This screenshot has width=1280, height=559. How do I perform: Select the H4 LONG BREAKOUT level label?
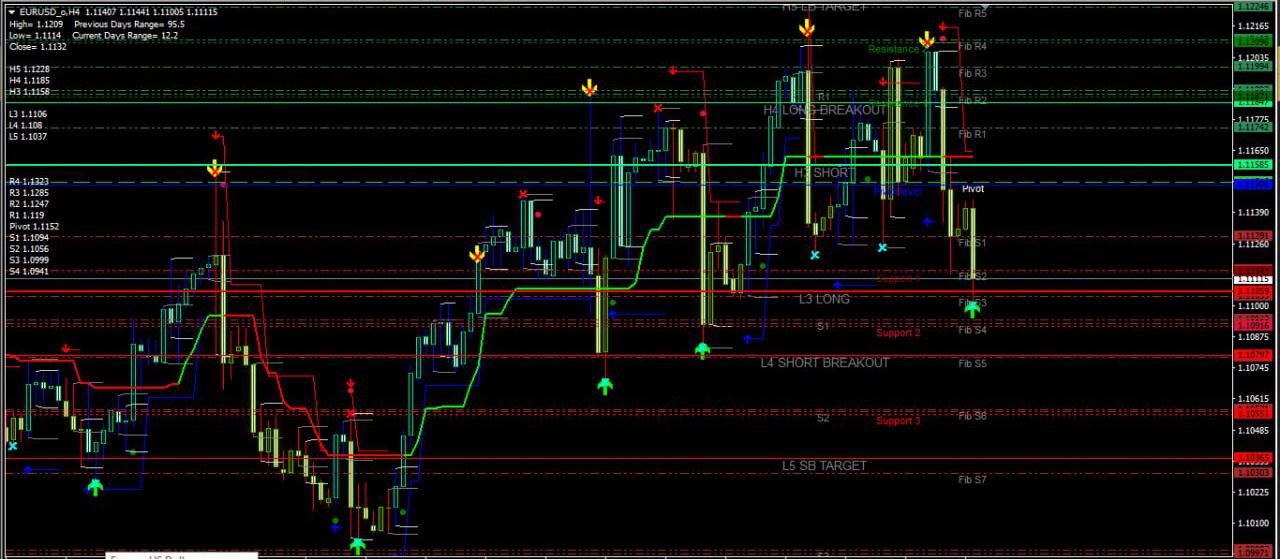(825, 110)
